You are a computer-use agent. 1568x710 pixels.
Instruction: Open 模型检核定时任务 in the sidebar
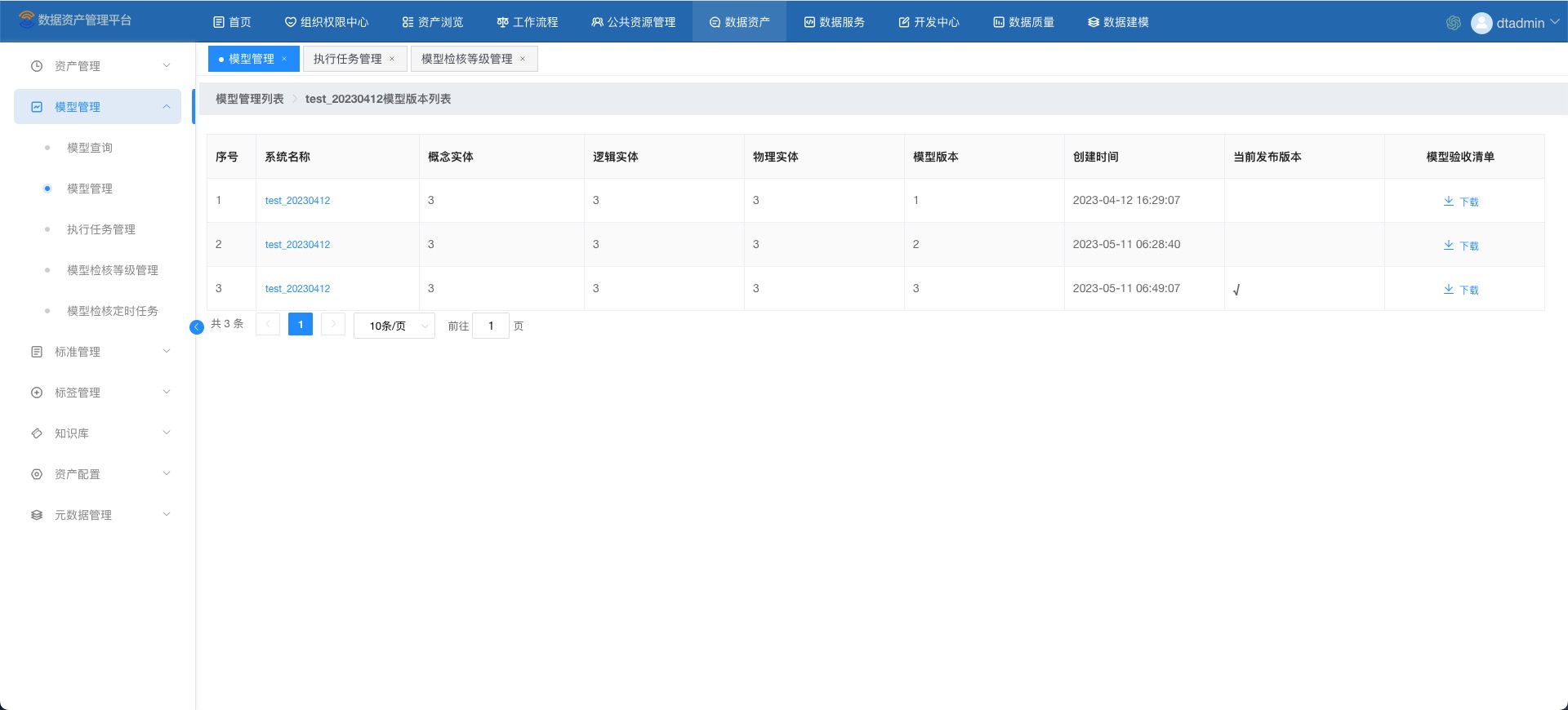(113, 311)
